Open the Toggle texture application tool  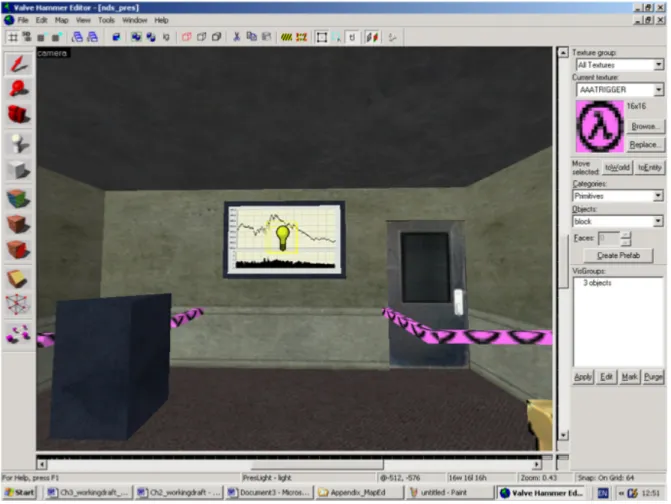coord(18,198)
